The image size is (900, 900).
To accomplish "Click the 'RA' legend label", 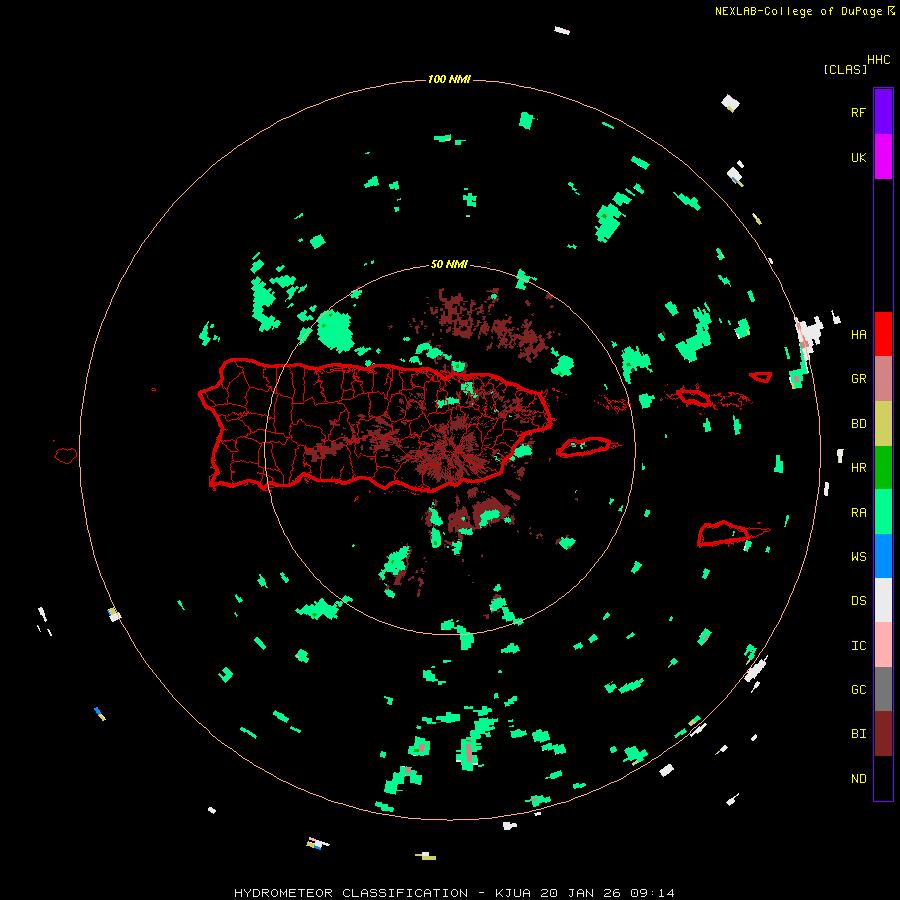I will click(x=858, y=513).
